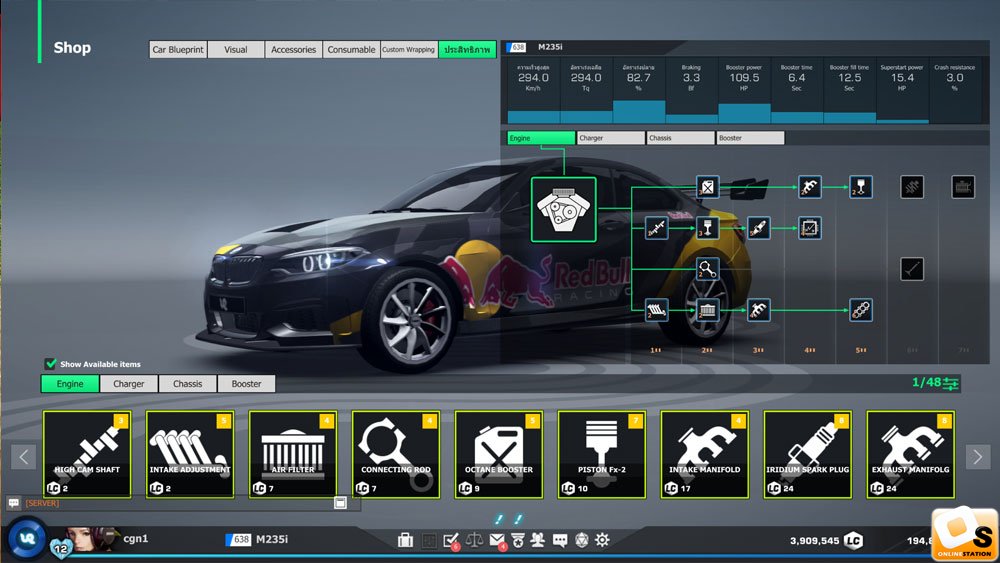Click the item filter sliders icon next to 1/48
This screenshot has width=1000, height=563.
pos(951,383)
